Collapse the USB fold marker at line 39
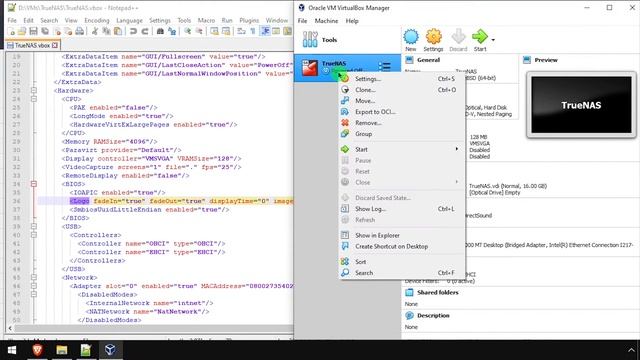This screenshot has height=360, width=640. point(34,227)
